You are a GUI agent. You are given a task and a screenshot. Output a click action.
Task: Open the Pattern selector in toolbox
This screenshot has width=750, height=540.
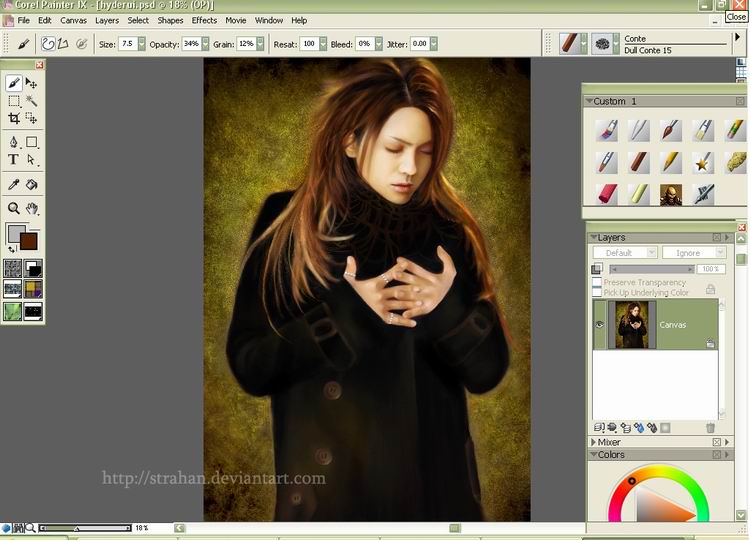pos(13,289)
